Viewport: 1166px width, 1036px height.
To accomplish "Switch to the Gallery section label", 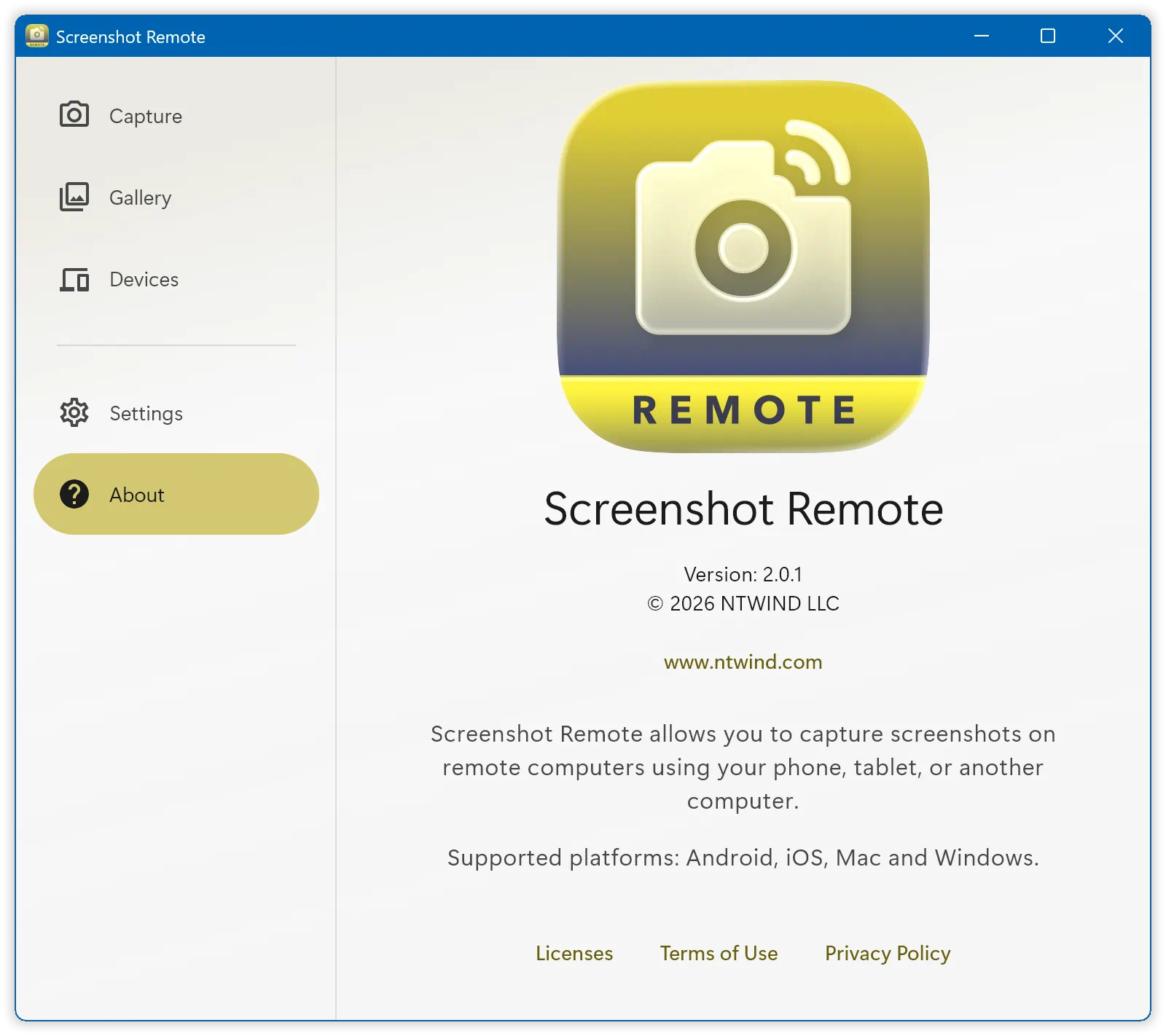I will (141, 198).
